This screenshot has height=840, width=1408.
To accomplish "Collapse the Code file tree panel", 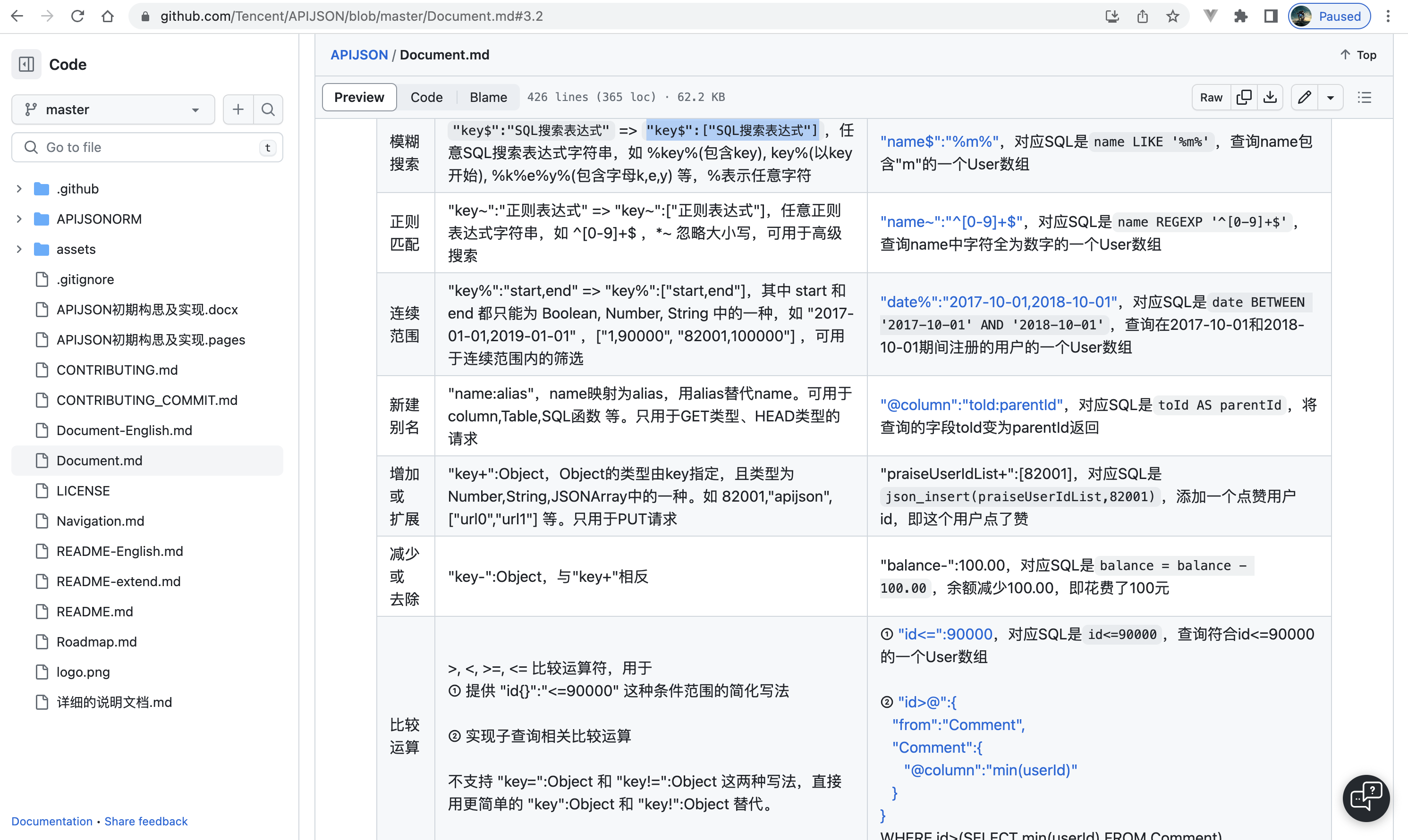I will 25,64.
